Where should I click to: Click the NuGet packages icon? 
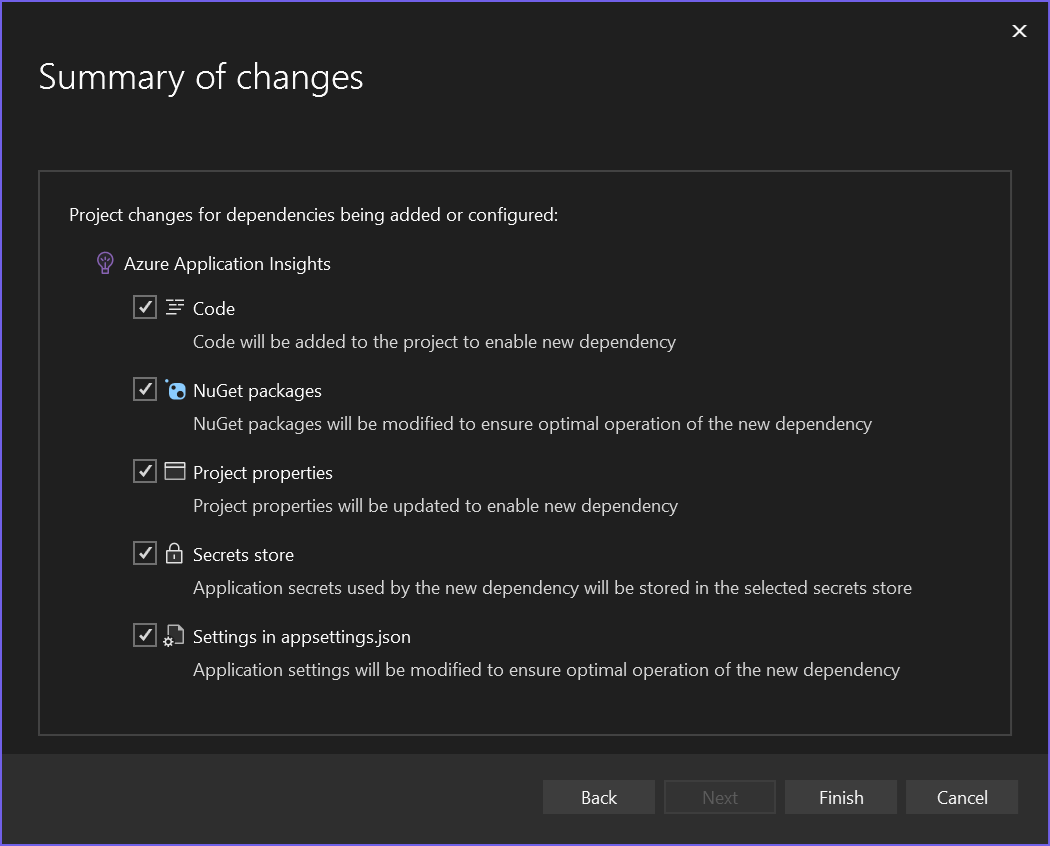(x=175, y=390)
